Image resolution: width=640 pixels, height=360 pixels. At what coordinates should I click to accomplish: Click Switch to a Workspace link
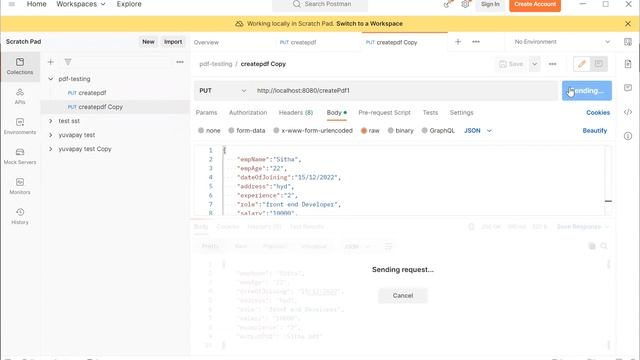[x=369, y=24]
